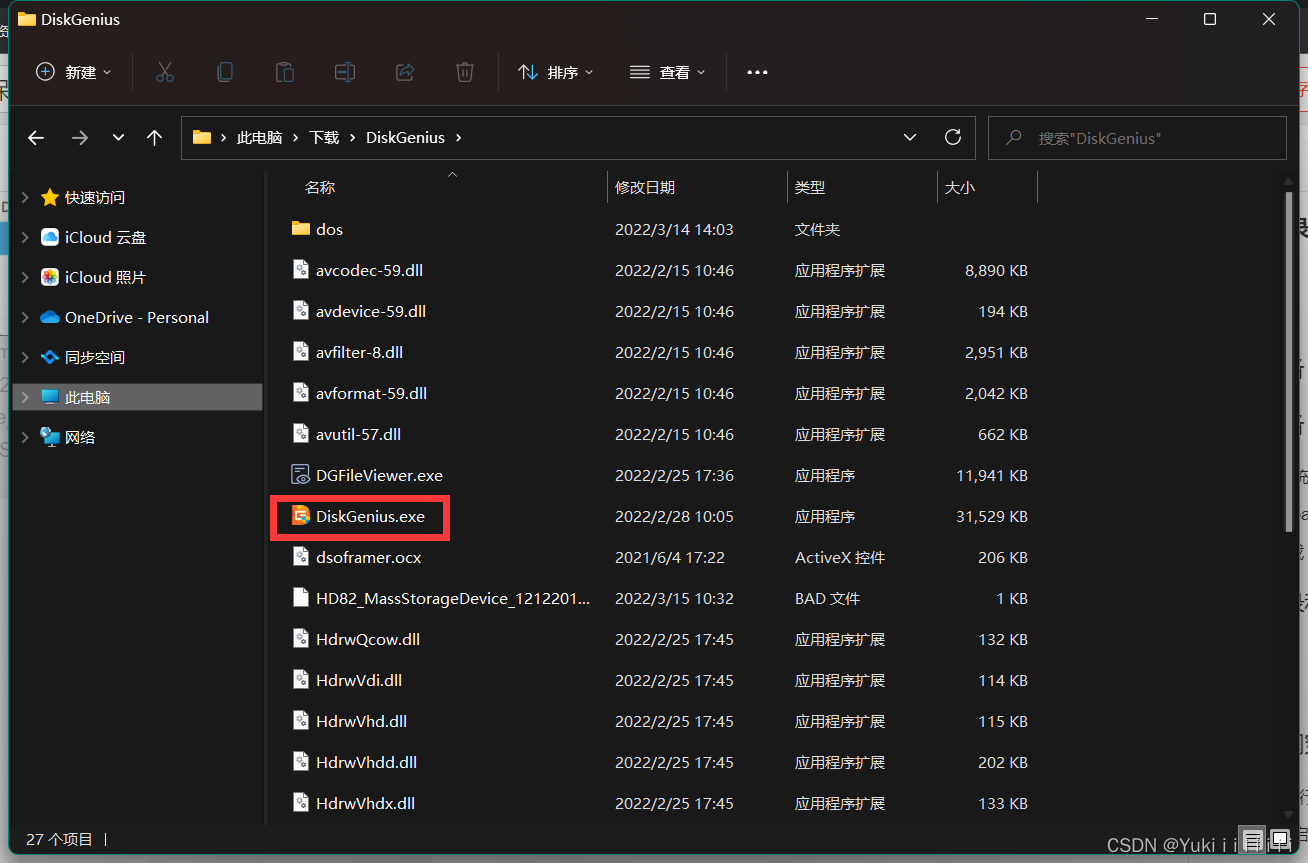
Task: Open the 查看 view dropdown
Action: click(x=668, y=72)
